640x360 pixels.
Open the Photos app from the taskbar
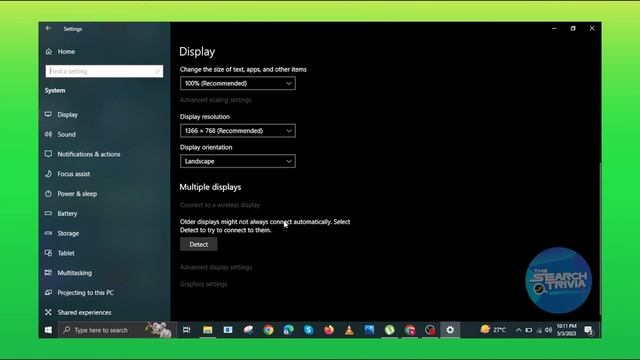click(x=369, y=330)
